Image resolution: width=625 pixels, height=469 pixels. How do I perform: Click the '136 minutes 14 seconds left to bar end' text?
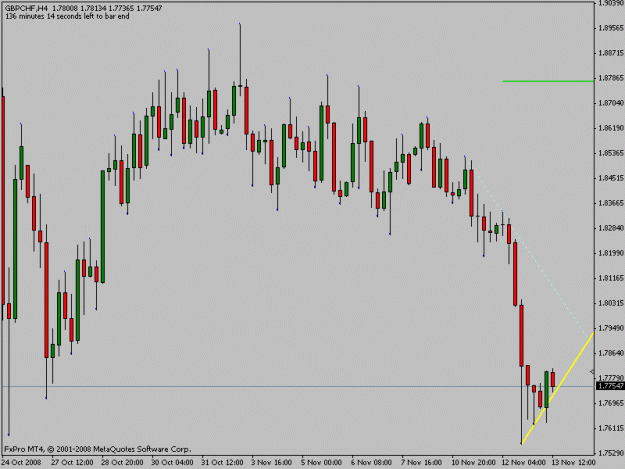click(67, 16)
